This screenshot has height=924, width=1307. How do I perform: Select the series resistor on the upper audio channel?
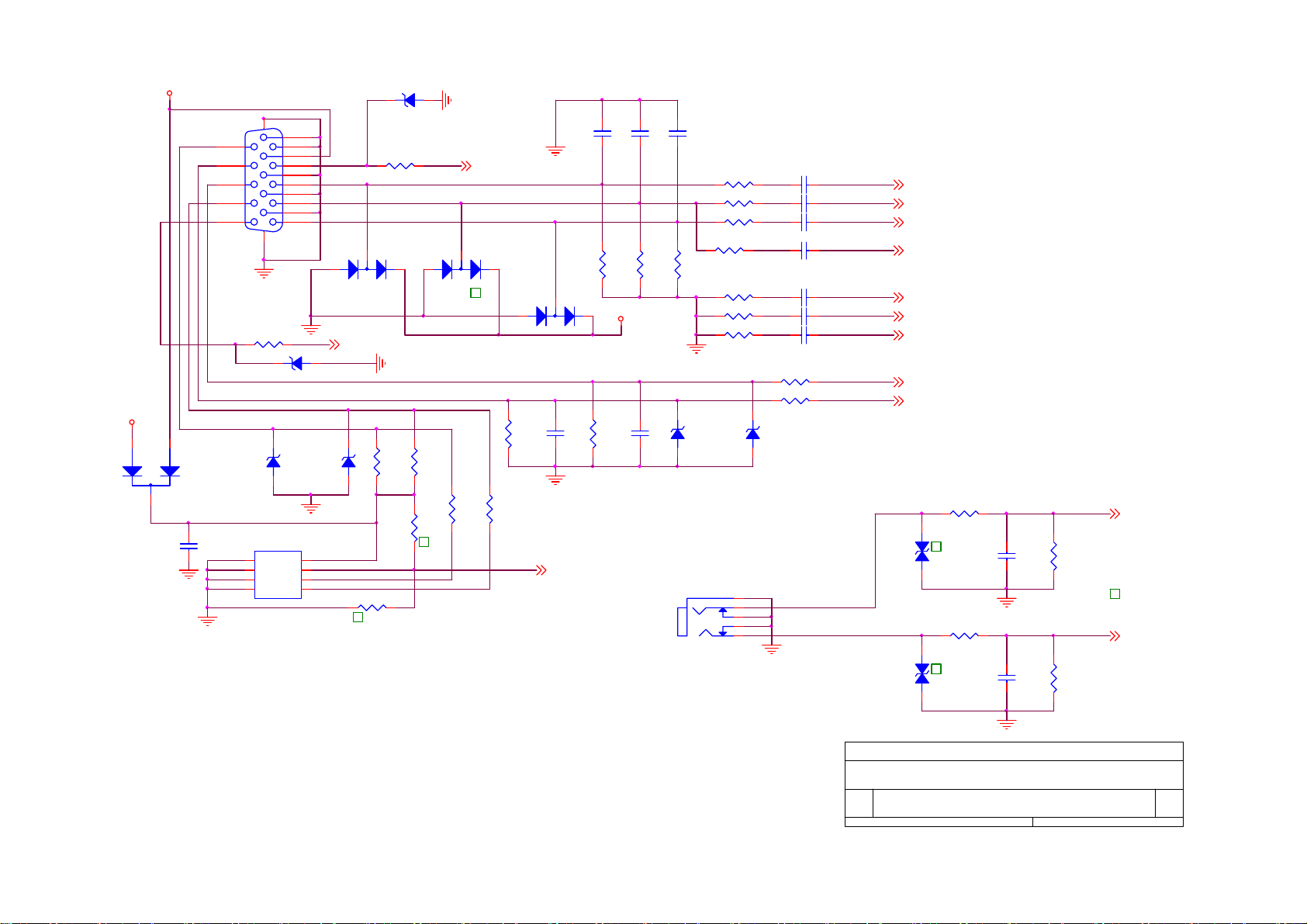pos(964,514)
